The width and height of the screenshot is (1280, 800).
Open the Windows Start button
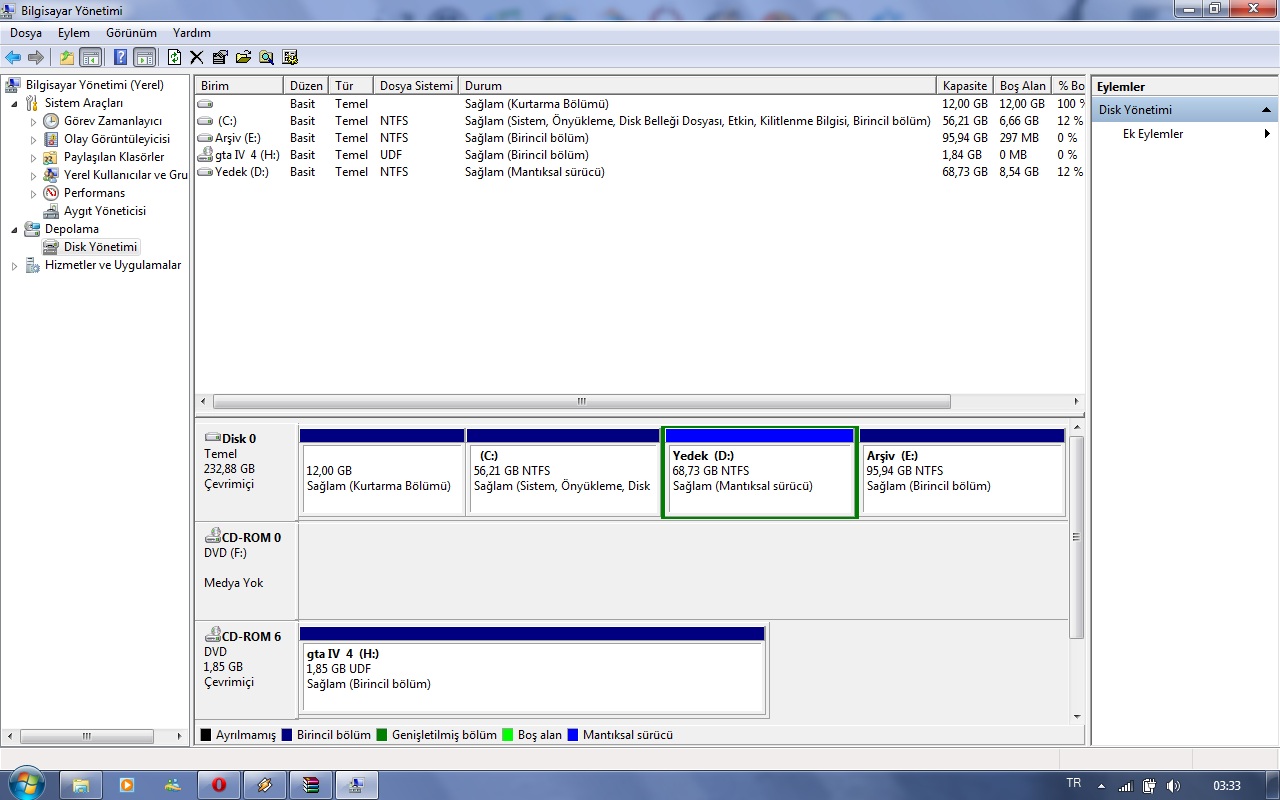click(x=26, y=783)
